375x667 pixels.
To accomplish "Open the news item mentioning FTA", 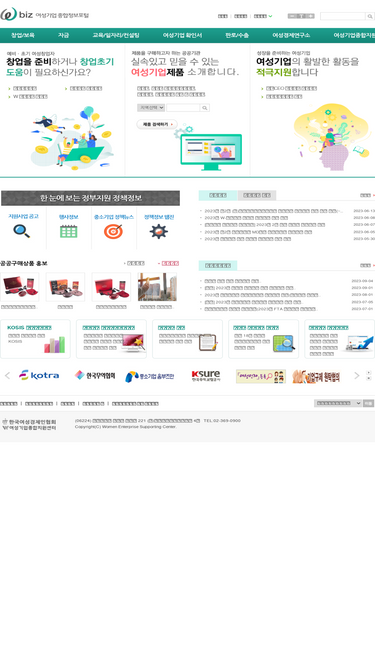I will [x=260, y=309].
